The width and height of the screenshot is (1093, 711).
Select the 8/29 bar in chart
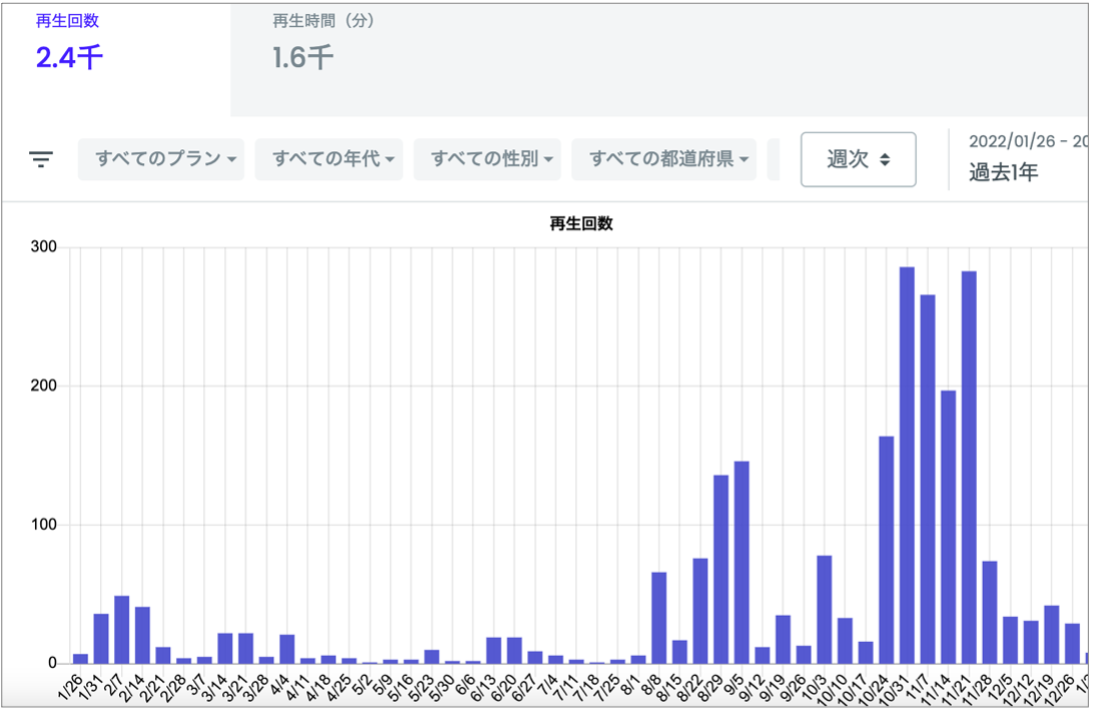(721, 569)
